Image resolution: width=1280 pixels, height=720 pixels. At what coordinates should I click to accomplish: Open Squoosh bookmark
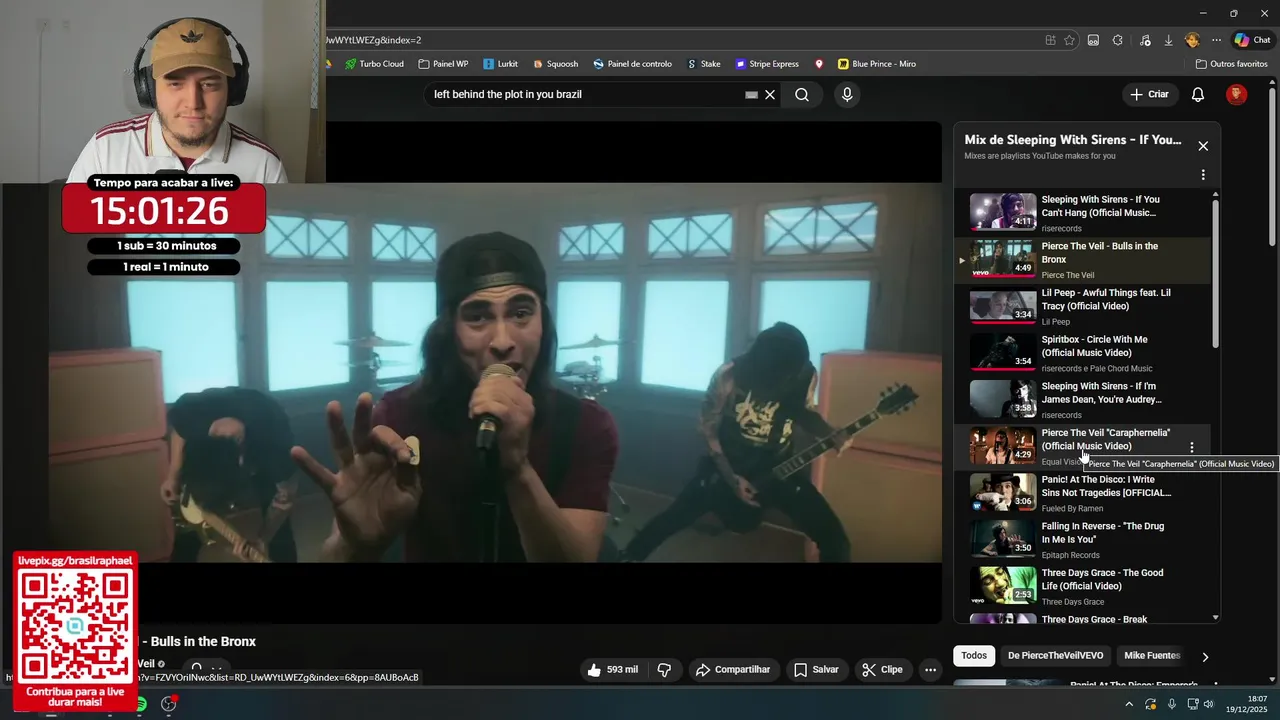pyautogui.click(x=555, y=64)
